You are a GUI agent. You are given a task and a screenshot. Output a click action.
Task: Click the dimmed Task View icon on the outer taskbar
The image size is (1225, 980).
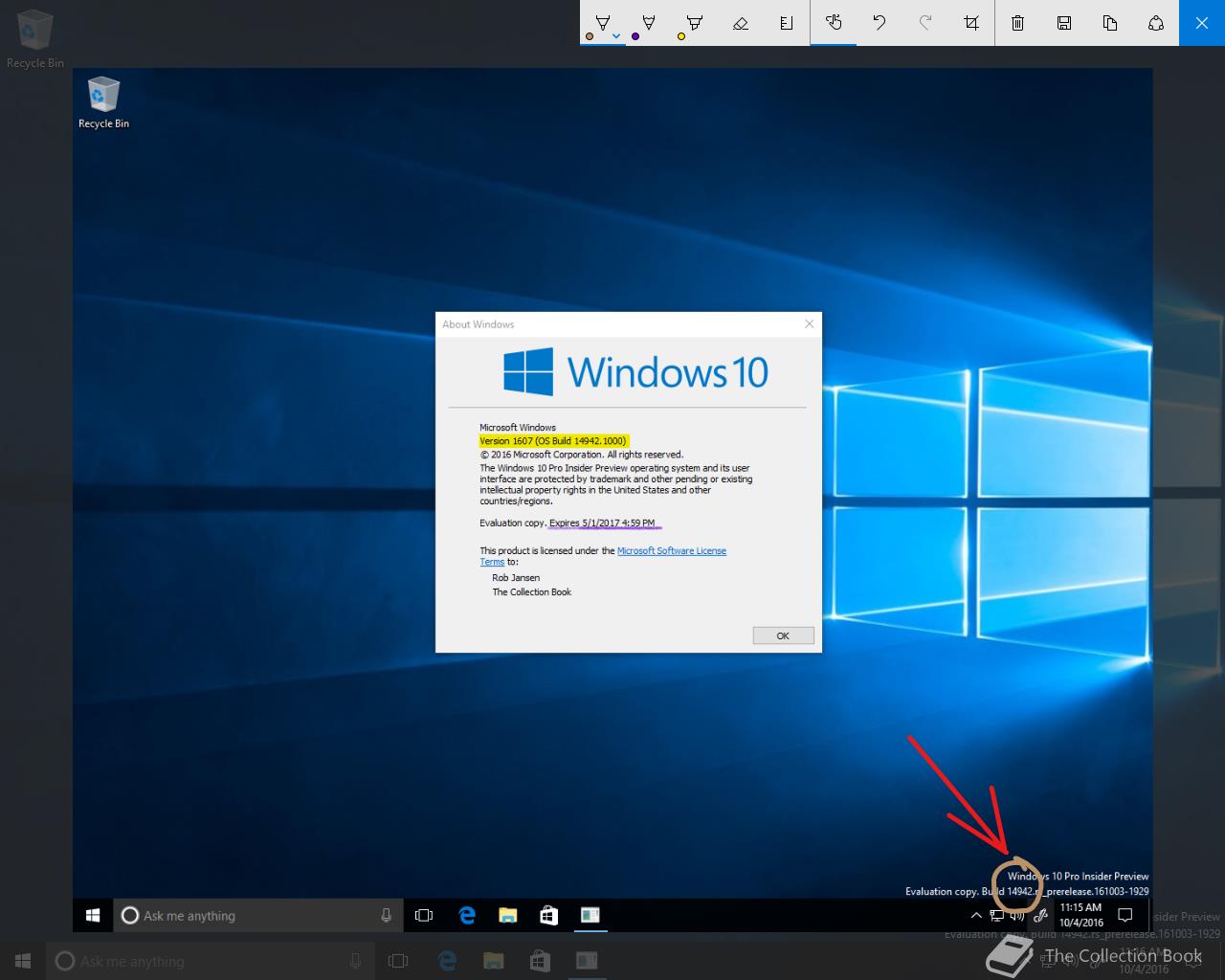pyautogui.click(x=398, y=961)
